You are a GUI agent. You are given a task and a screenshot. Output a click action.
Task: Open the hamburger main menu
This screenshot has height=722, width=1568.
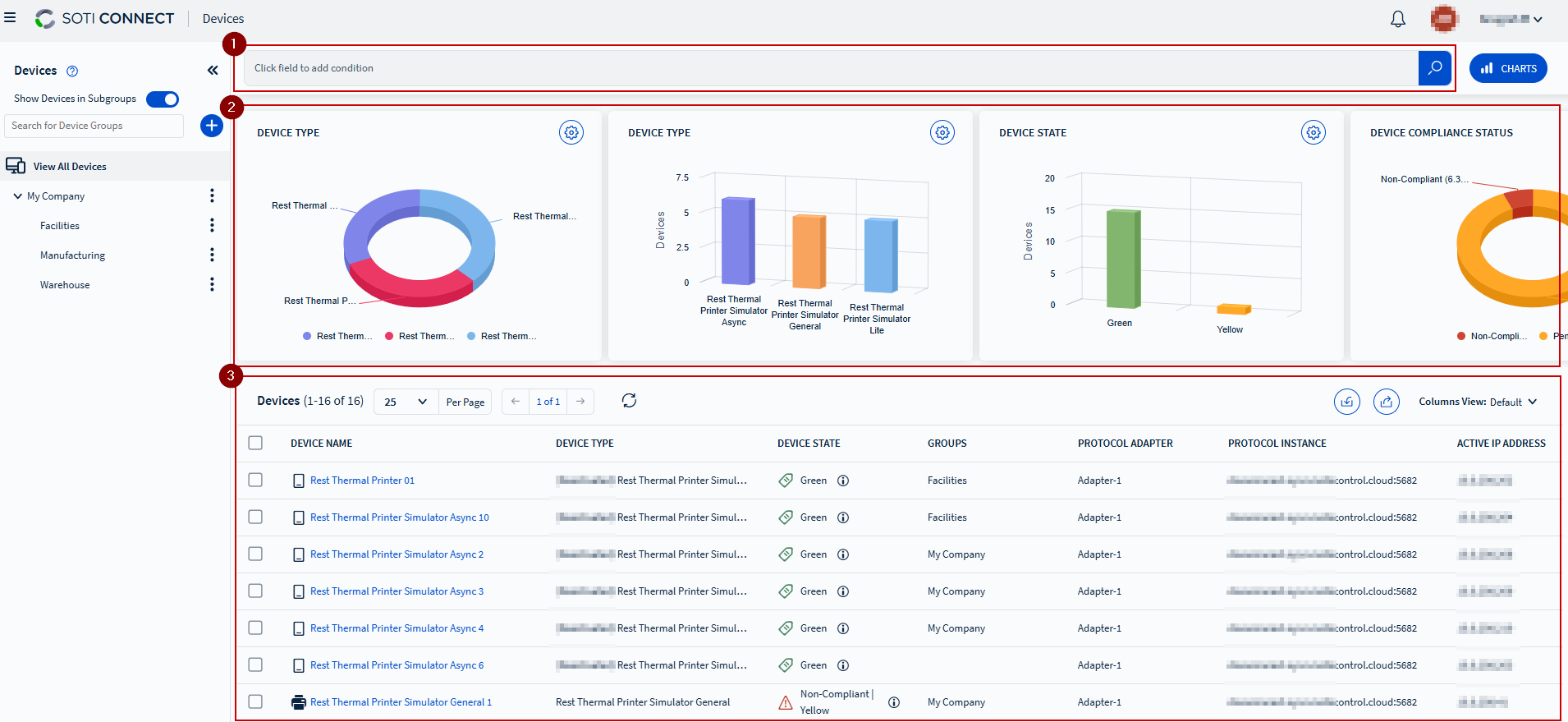[x=10, y=18]
